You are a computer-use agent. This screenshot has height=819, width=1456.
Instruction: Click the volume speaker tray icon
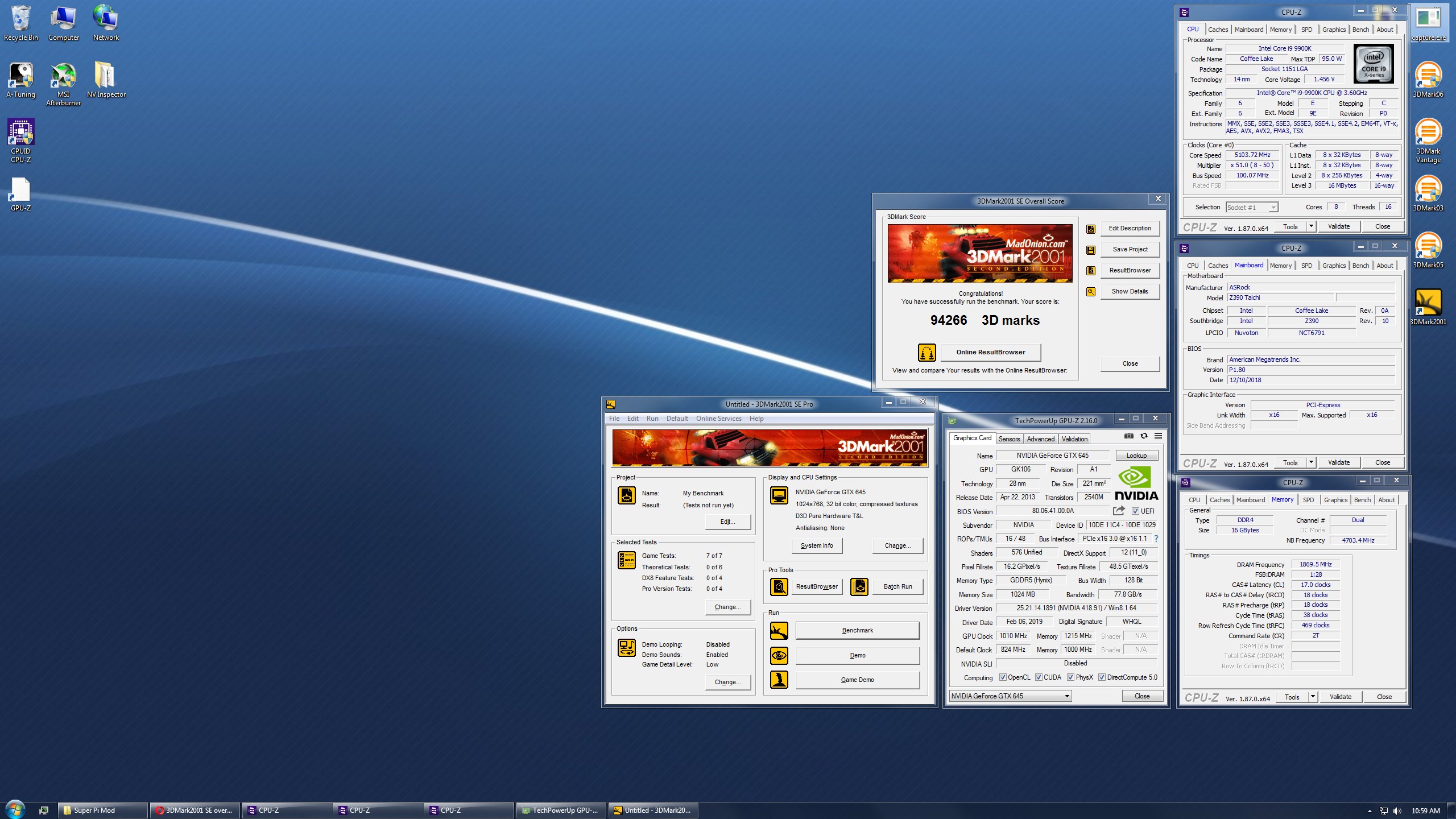coord(1397,811)
